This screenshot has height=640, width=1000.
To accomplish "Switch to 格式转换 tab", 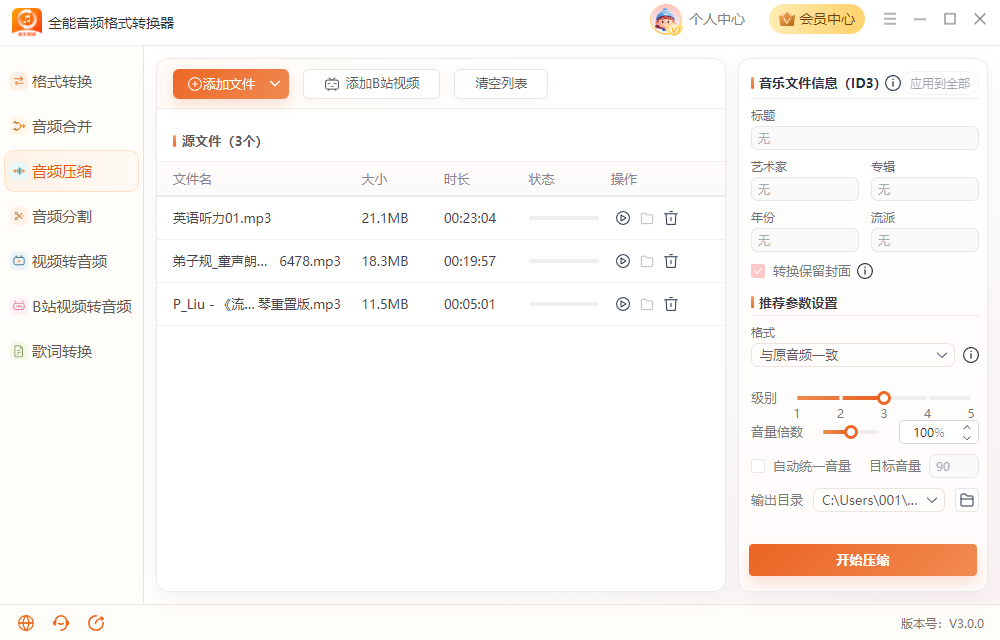I will point(71,82).
